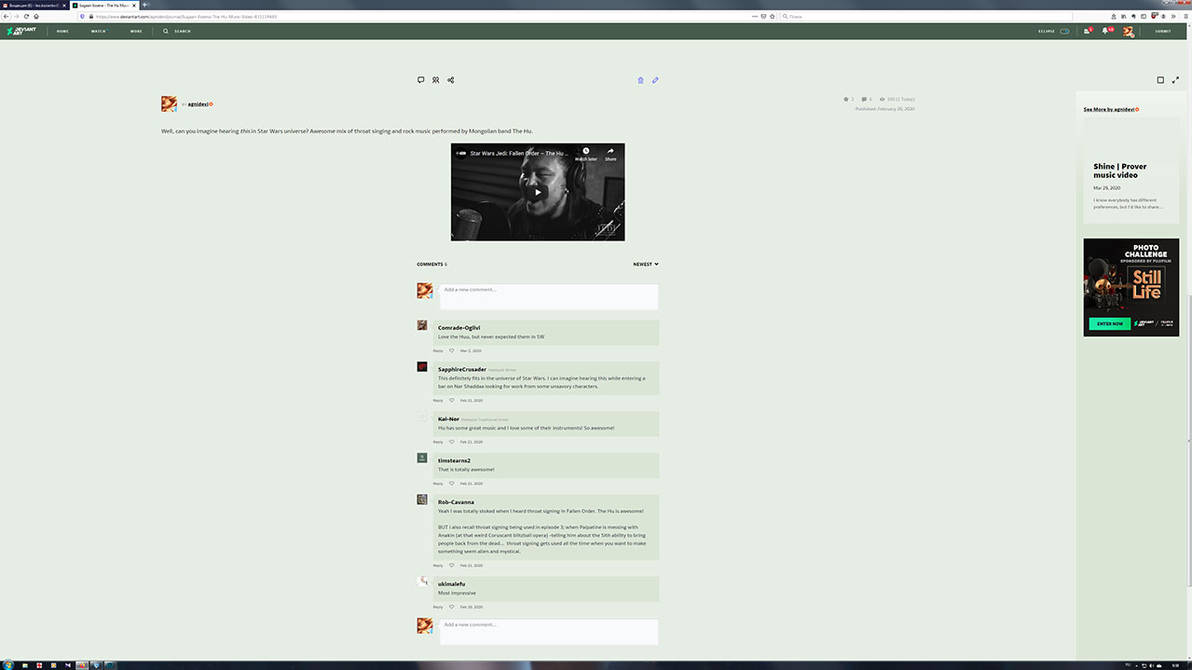The width and height of the screenshot is (1192, 670).
Task: Reply to Rob-Cavanna's comment
Action: [x=438, y=566]
